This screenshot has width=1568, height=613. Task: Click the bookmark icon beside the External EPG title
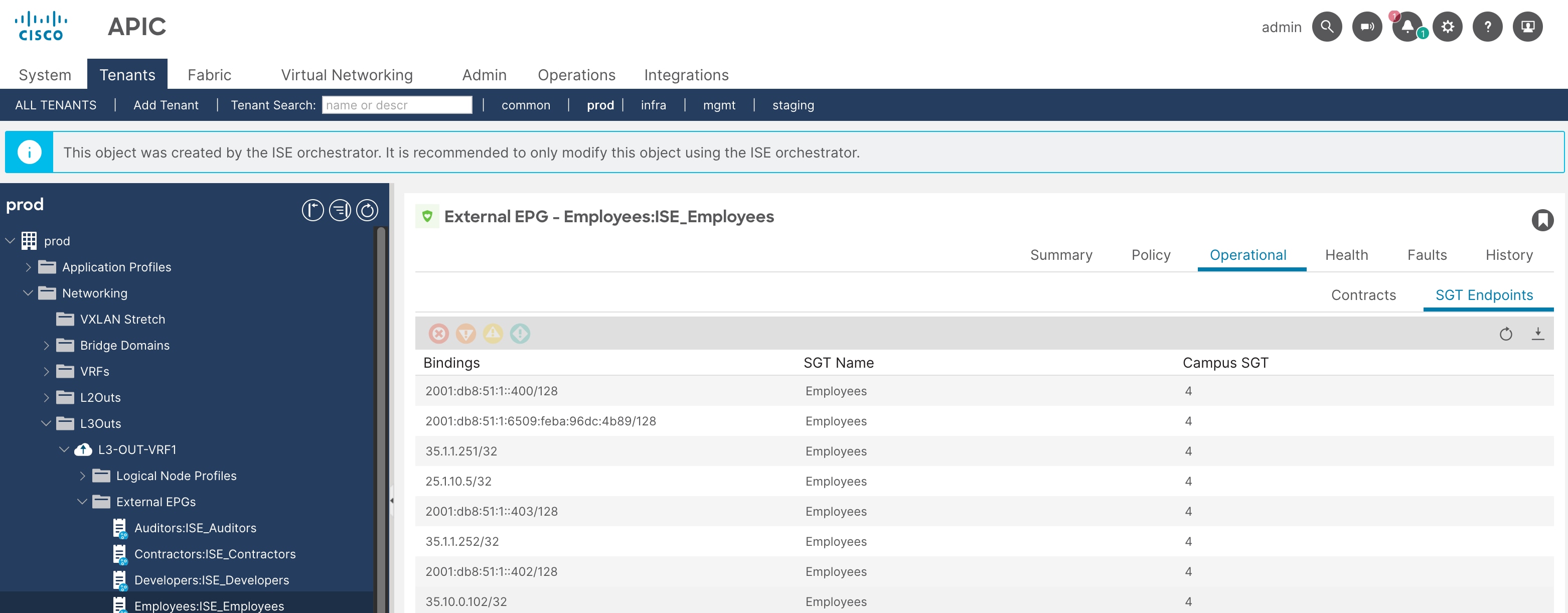[x=1542, y=220]
